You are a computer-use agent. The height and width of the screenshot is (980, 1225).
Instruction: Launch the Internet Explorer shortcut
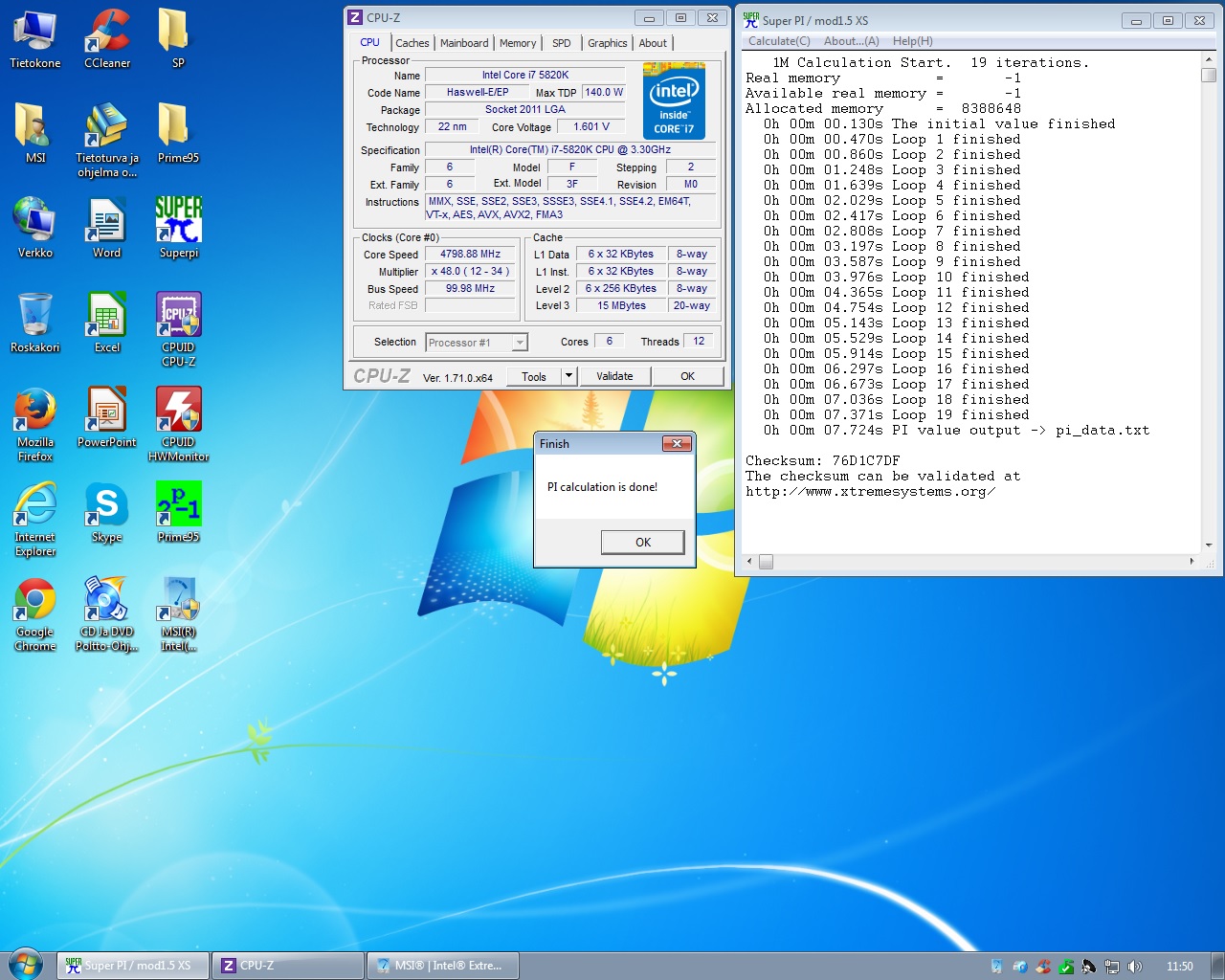tap(35, 520)
